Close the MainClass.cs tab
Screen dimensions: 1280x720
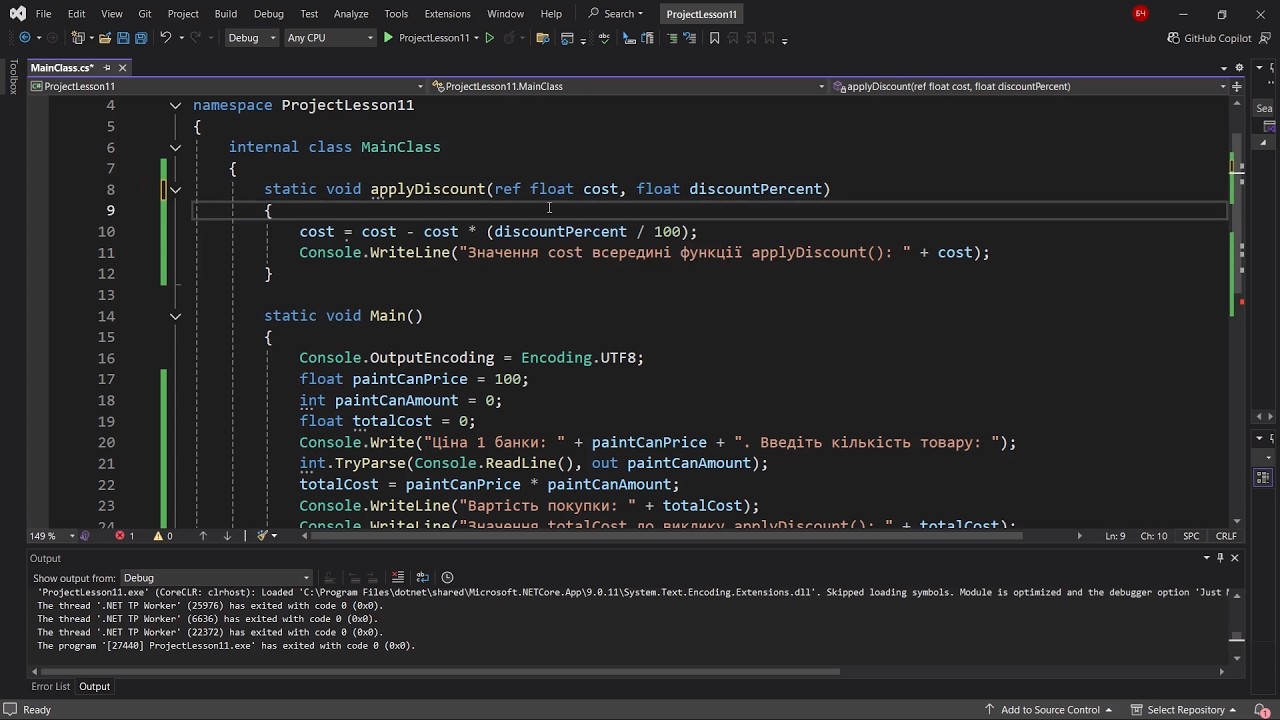(123, 68)
